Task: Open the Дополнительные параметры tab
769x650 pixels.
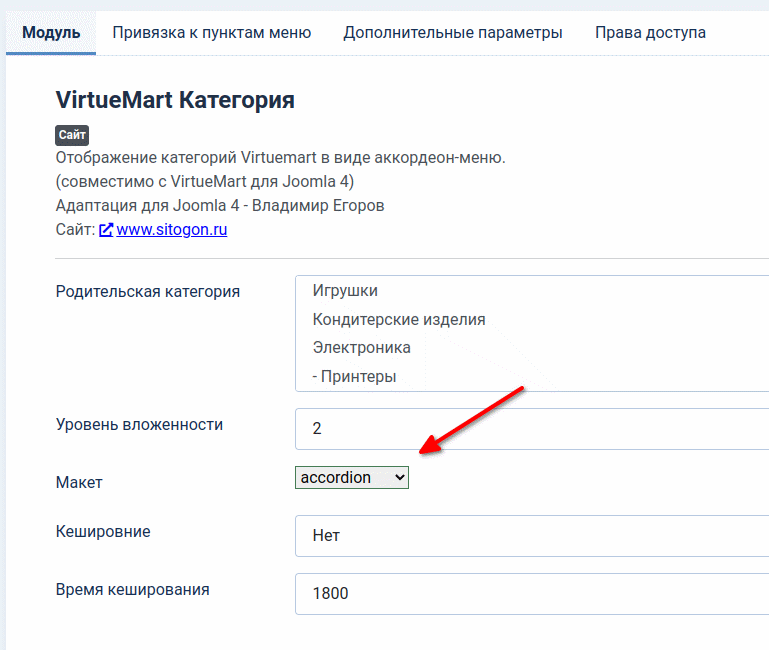Action: pyautogui.click(x=453, y=32)
